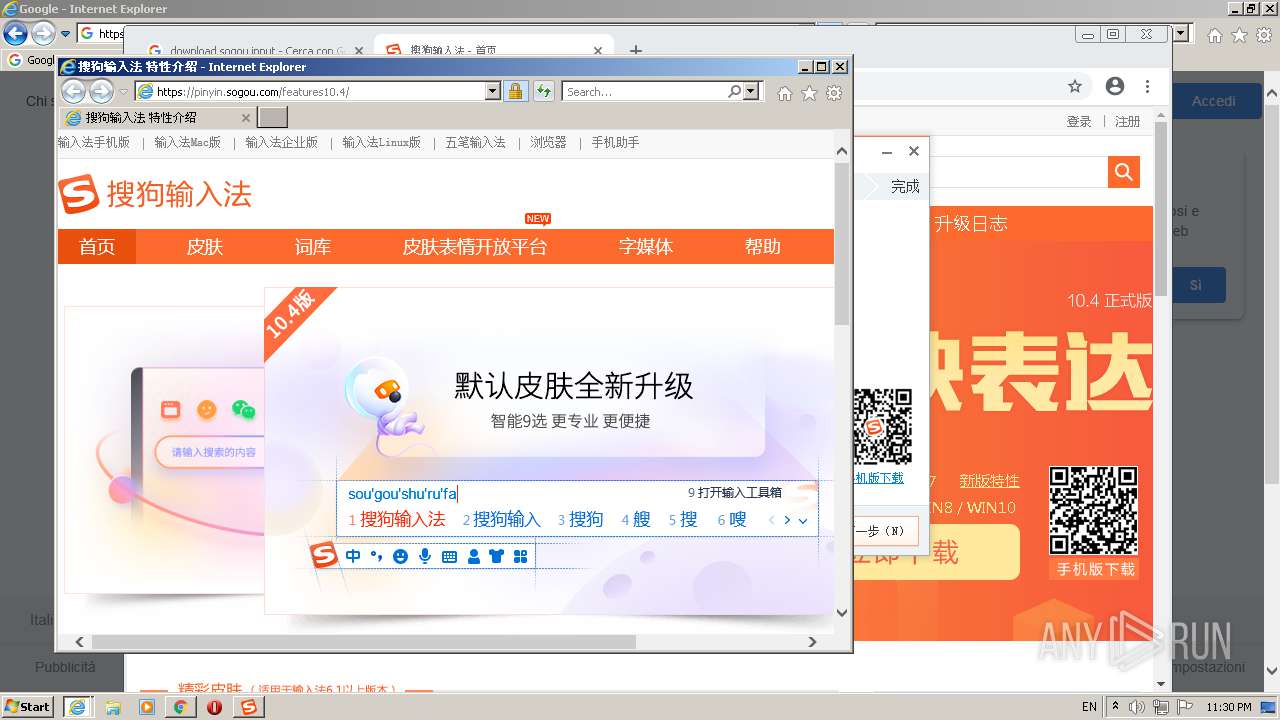1280x720 pixels.
Task: Click the microphone voice input icon
Action: [425, 556]
